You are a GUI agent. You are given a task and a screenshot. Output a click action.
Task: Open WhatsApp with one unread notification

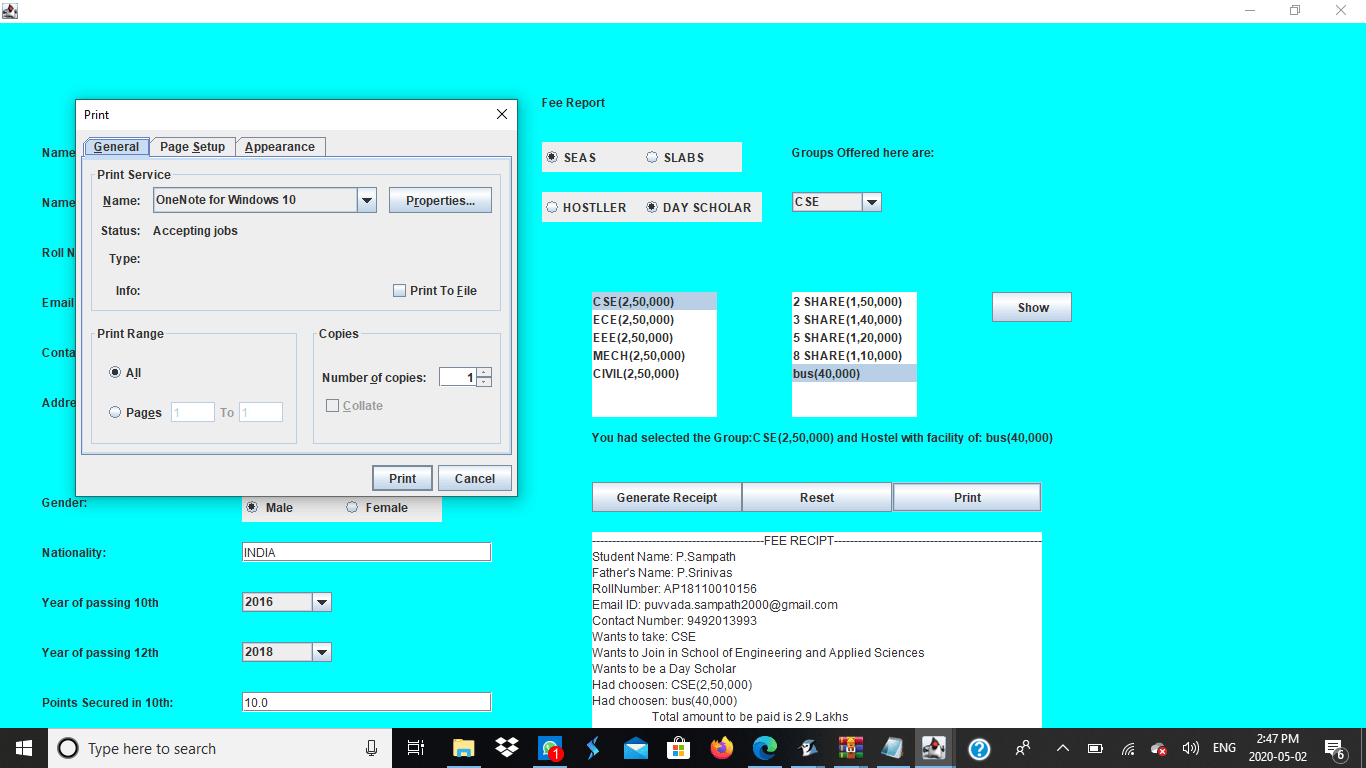point(549,747)
